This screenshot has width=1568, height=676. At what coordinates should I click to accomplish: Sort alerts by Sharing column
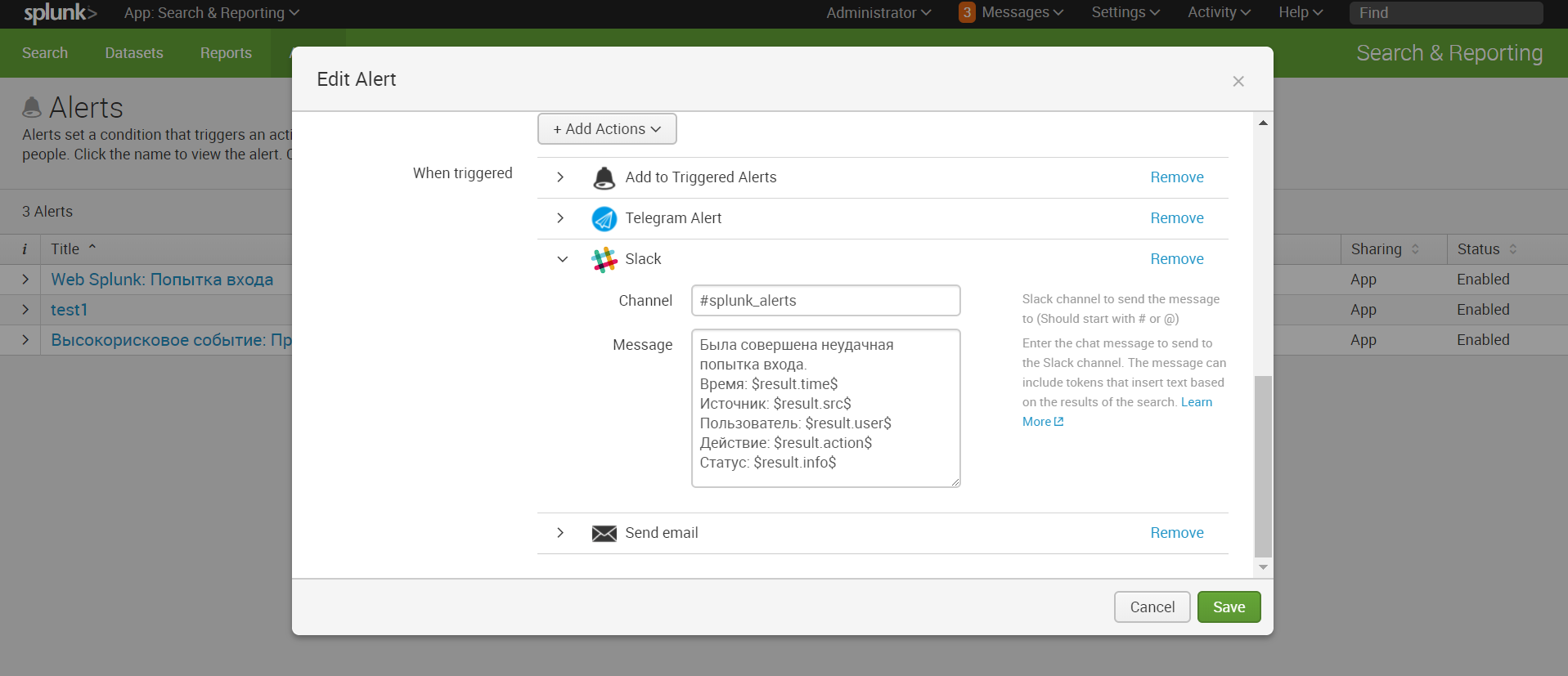1385,249
